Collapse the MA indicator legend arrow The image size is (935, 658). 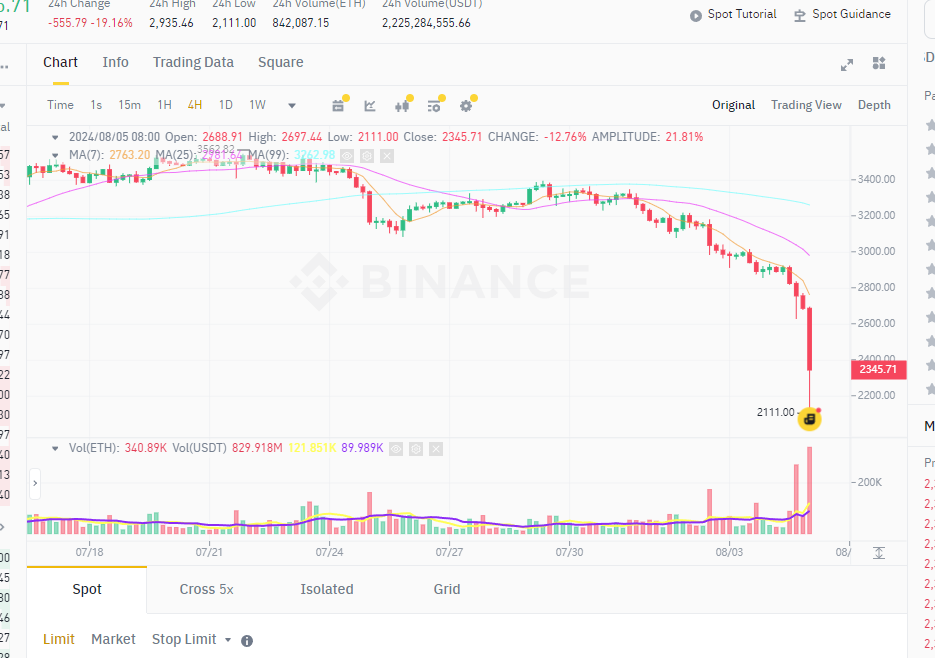(54, 155)
